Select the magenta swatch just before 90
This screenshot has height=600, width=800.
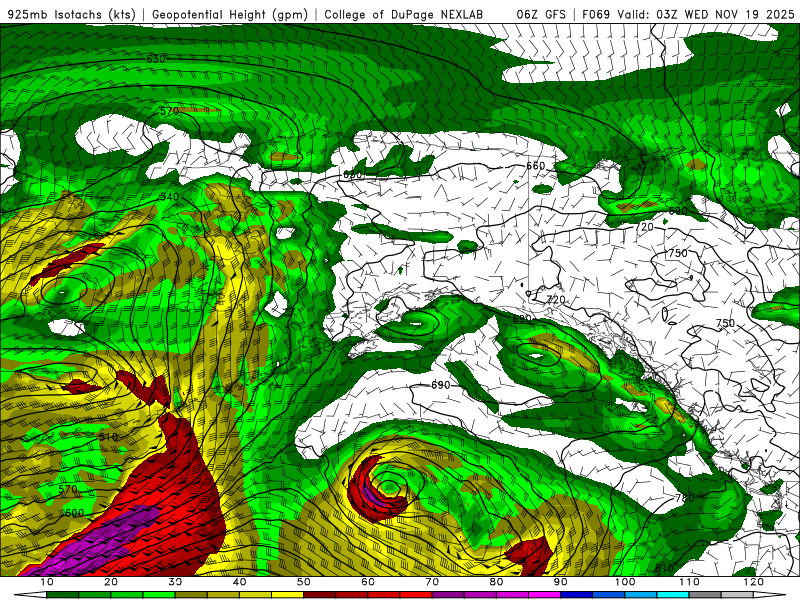click(x=544, y=595)
